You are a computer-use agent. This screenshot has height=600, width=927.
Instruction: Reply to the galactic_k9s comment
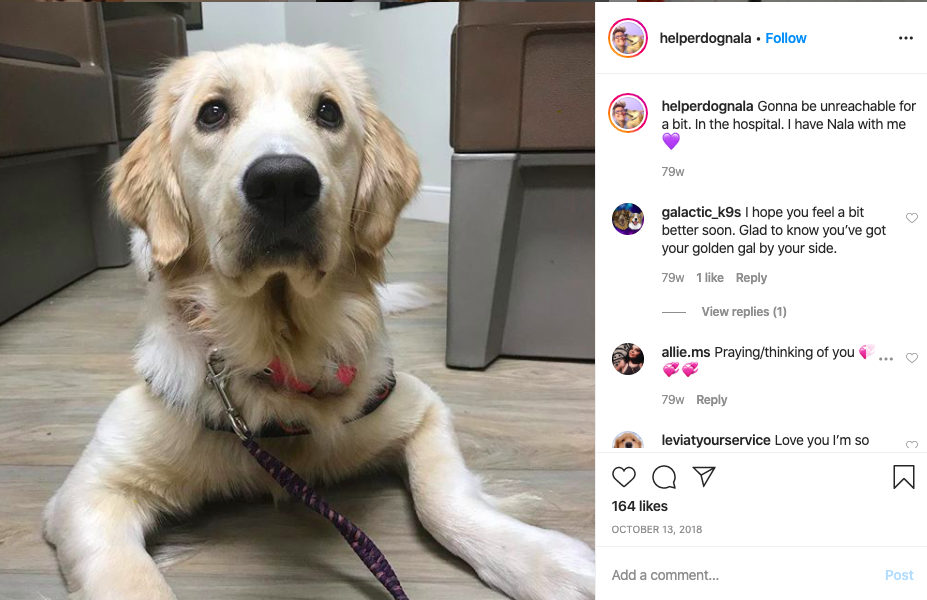[x=751, y=277]
